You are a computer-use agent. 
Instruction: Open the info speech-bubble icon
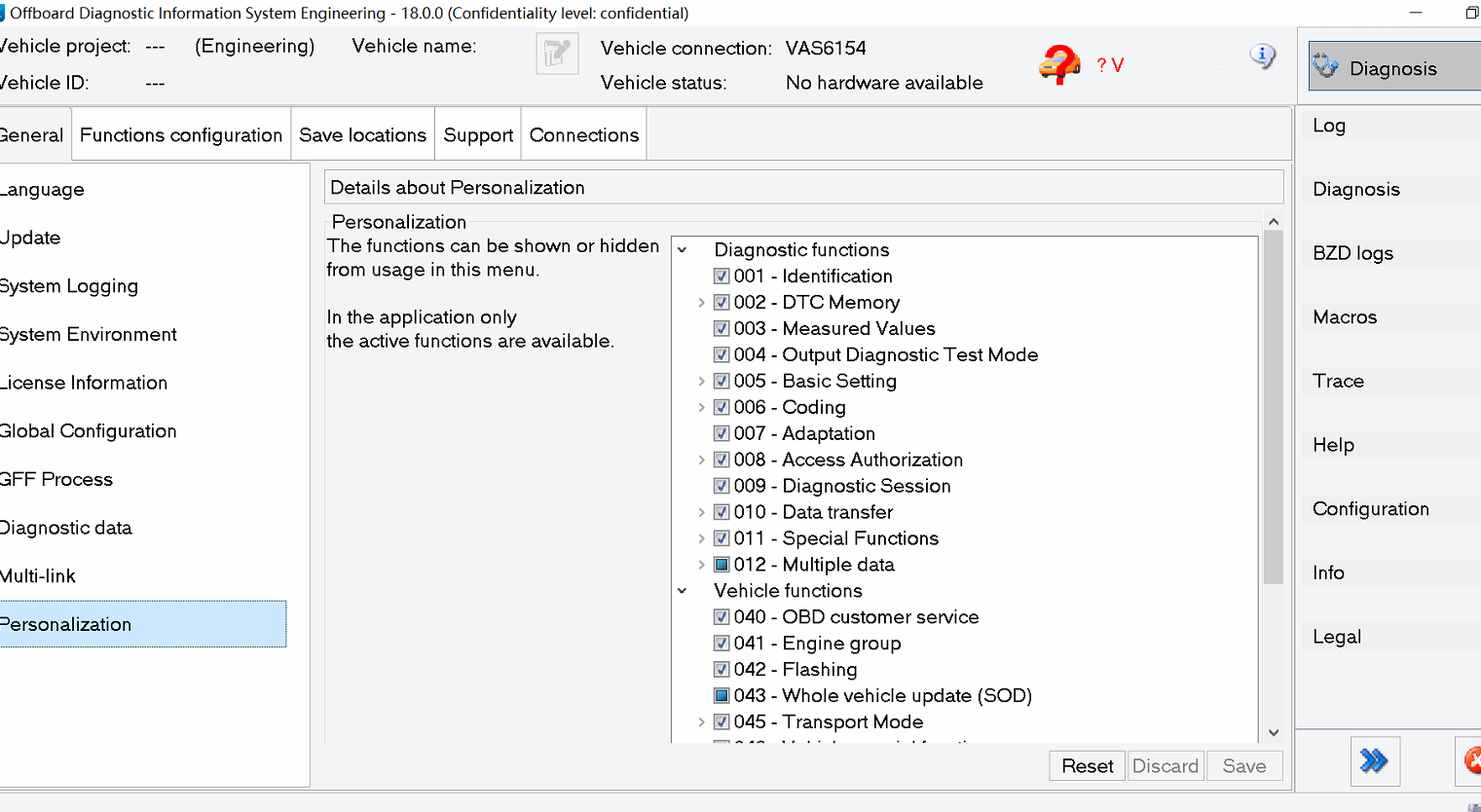click(x=1263, y=55)
